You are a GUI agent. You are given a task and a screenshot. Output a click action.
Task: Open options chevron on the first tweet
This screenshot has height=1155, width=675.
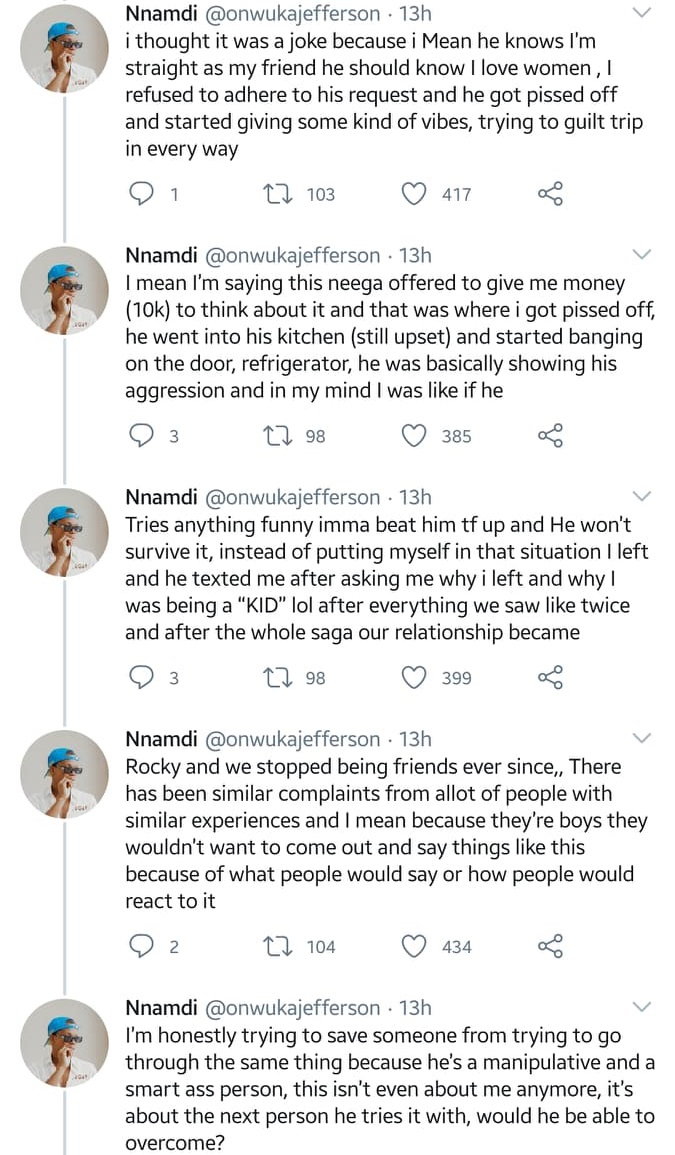click(642, 13)
